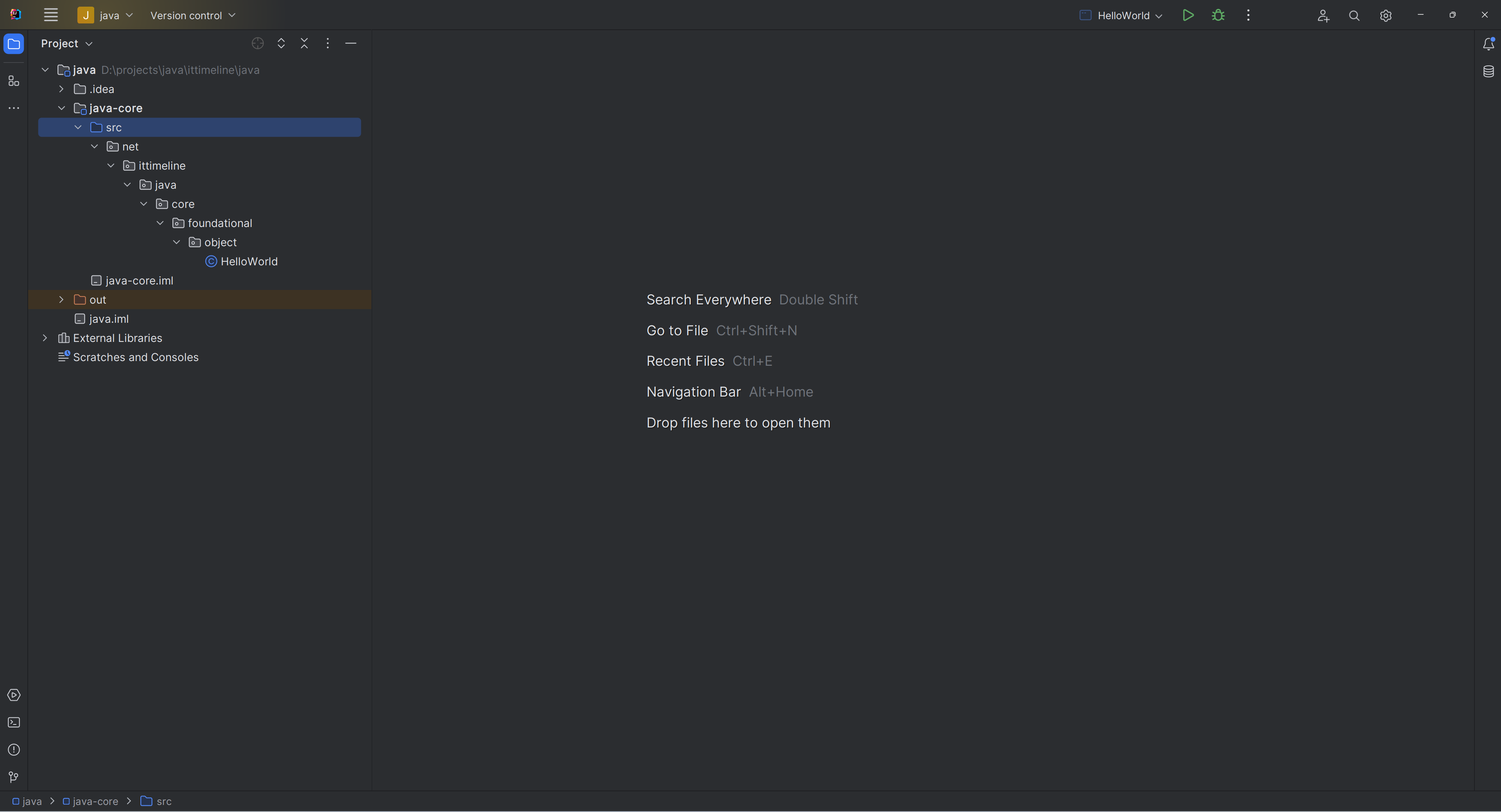Open the Git tool window
The height and width of the screenshot is (812, 1501).
[14, 778]
